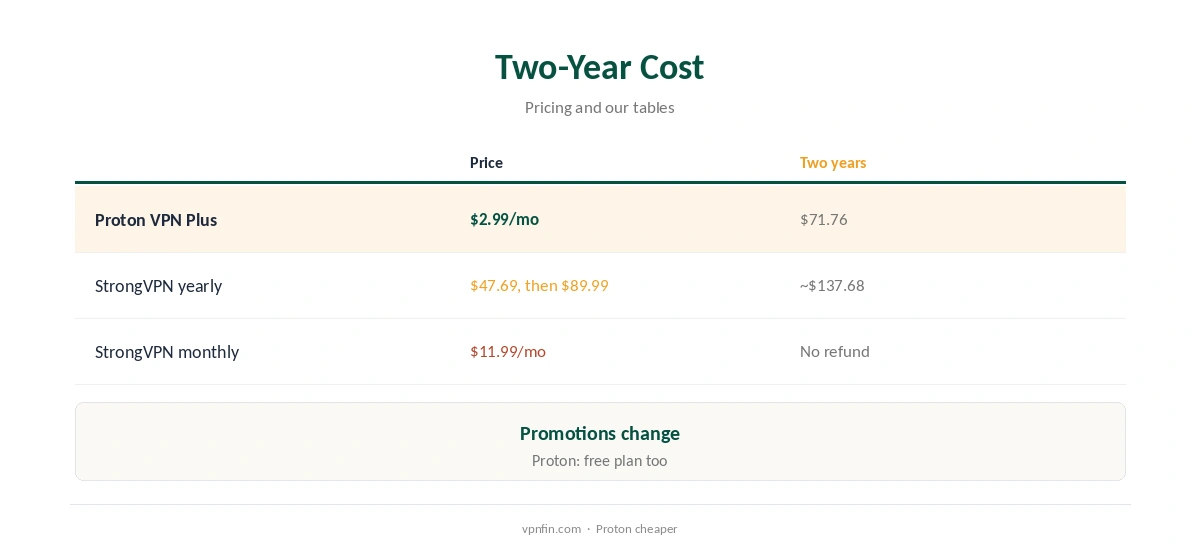Click the "Proton cheaper" footer text
Image resolution: width=1200 pixels, height=548 pixels.
point(636,529)
